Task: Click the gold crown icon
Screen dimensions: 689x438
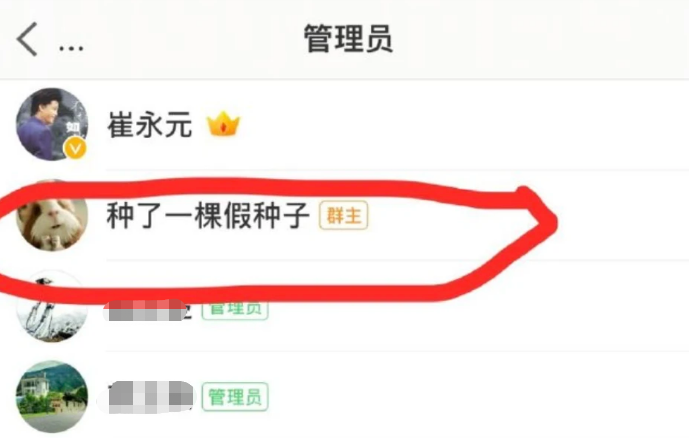Action: point(223,124)
